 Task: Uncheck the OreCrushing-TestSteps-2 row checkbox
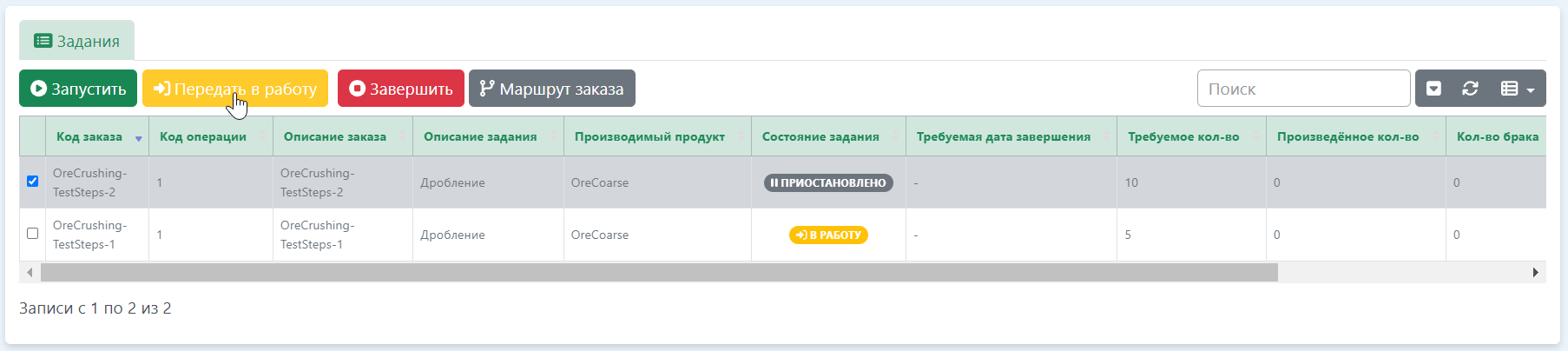33,182
